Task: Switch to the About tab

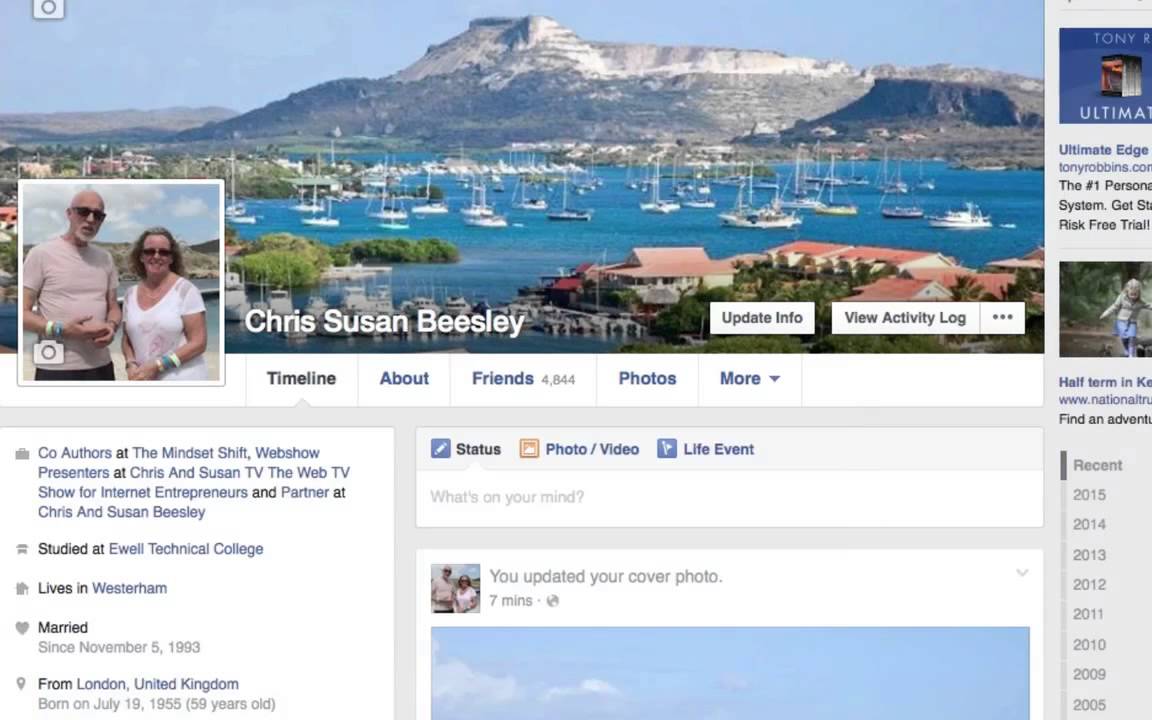Action: tap(404, 378)
